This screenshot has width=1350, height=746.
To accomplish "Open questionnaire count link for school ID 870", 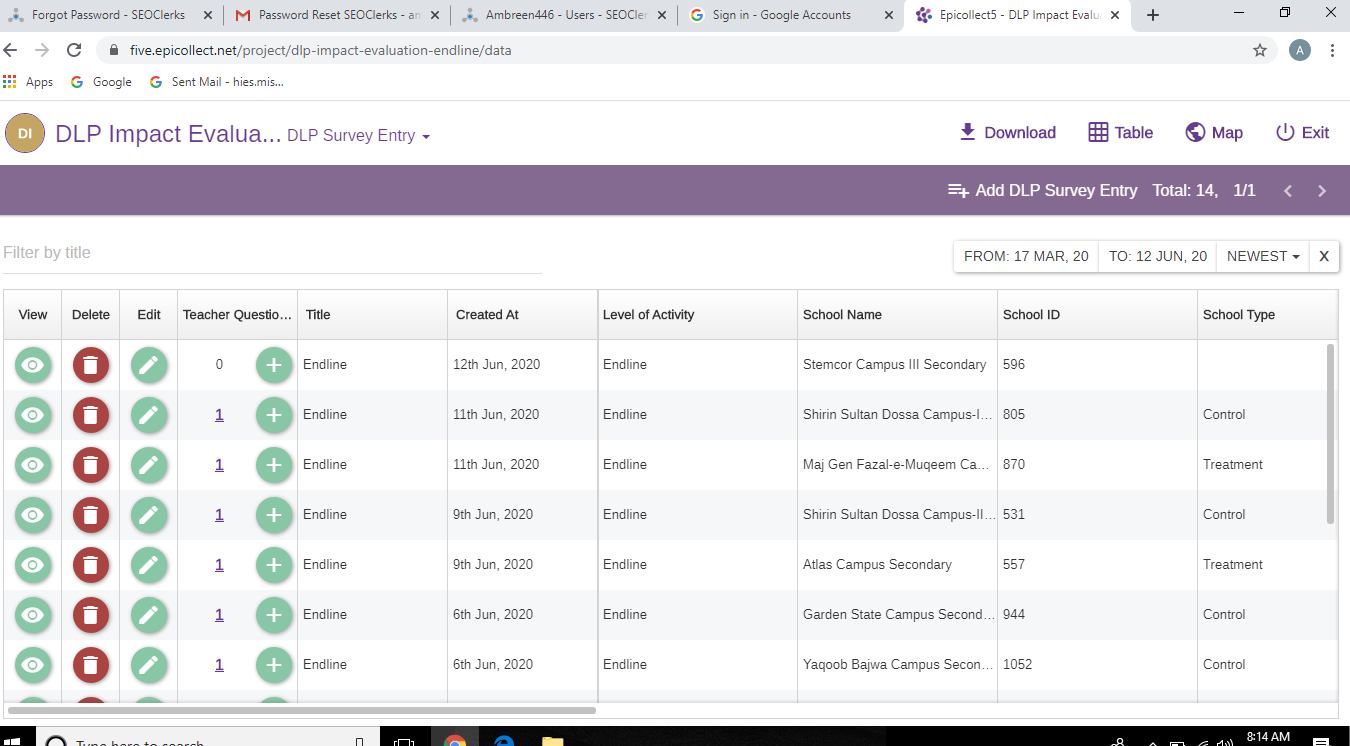I will 219,465.
